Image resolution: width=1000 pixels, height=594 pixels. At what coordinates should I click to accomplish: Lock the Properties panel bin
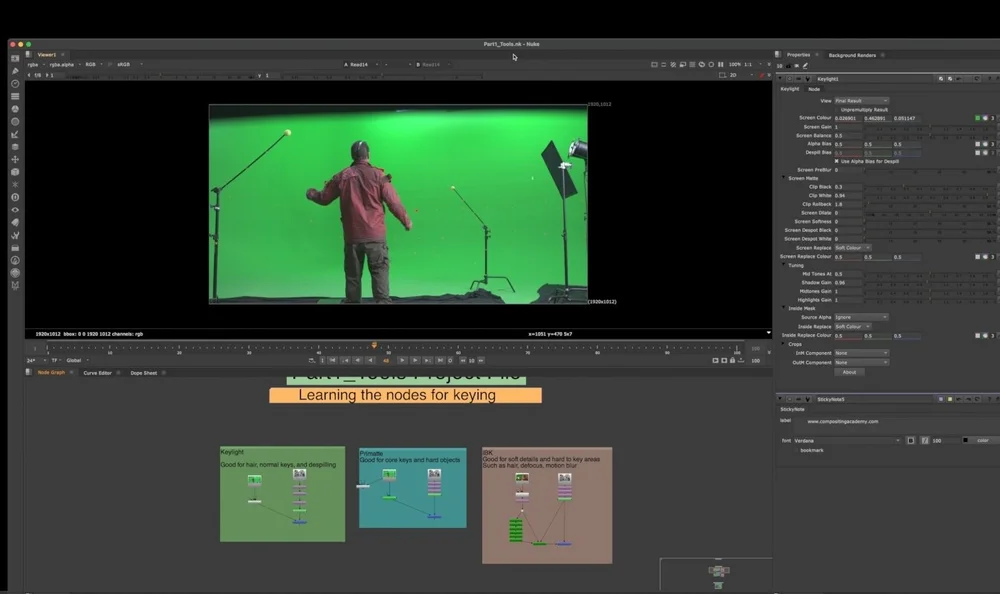click(x=789, y=66)
